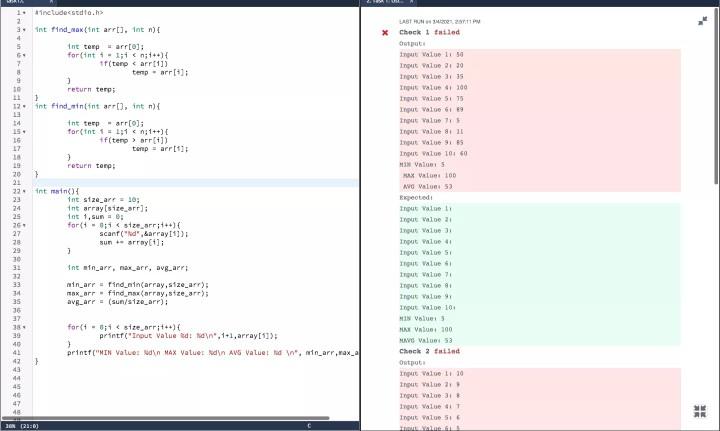The image size is (720, 431).
Task: Click the printf 'Input Value' statement on line 39
Action: point(189,336)
